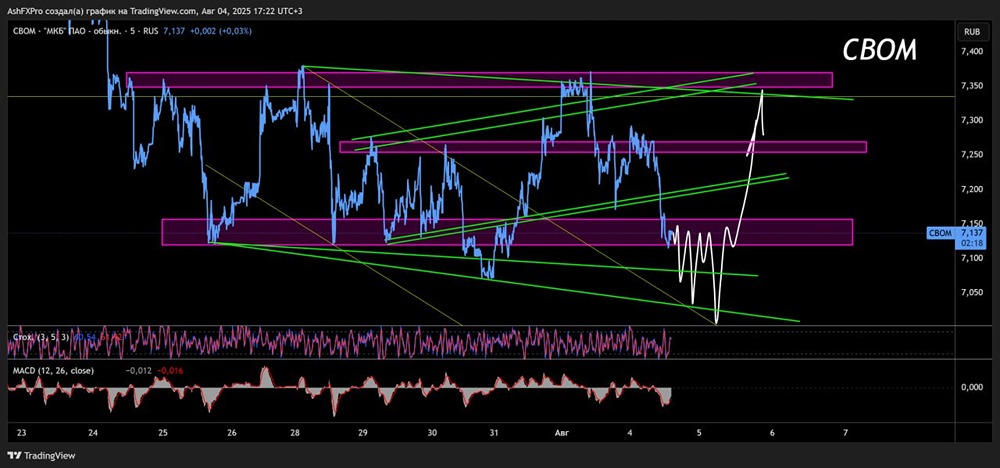This screenshot has height=468, width=1000.
Task: Click the 7,050 price axis label
Action: click(x=972, y=292)
